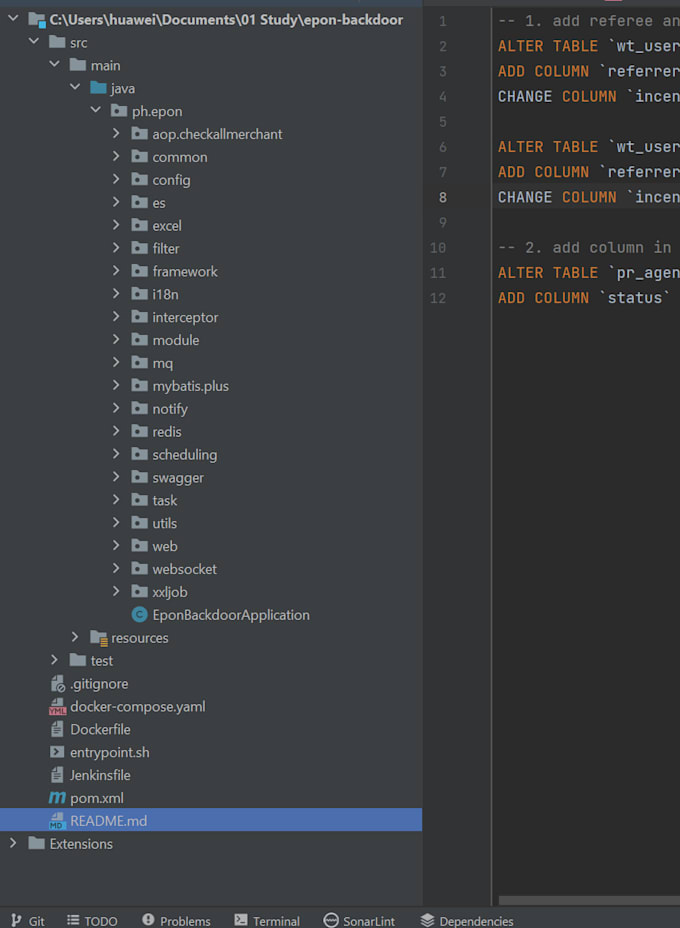
Task: Select the swagger package row
Action: click(211, 478)
